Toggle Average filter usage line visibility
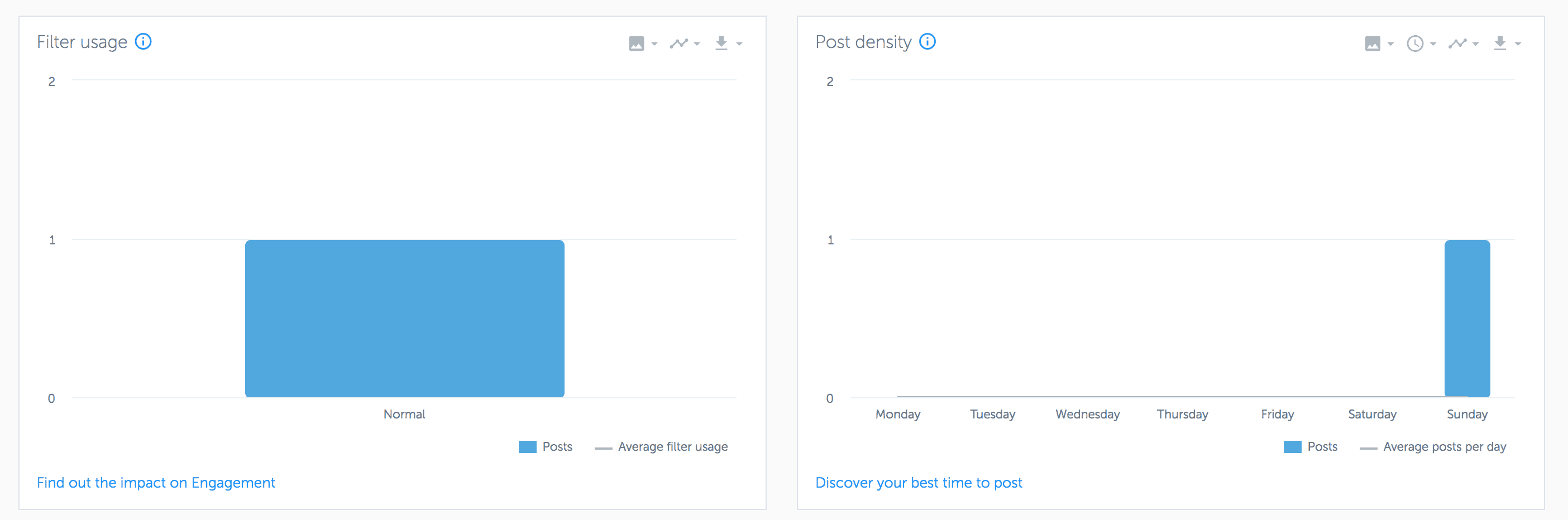1568x520 pixels. (x=661, y=446)
